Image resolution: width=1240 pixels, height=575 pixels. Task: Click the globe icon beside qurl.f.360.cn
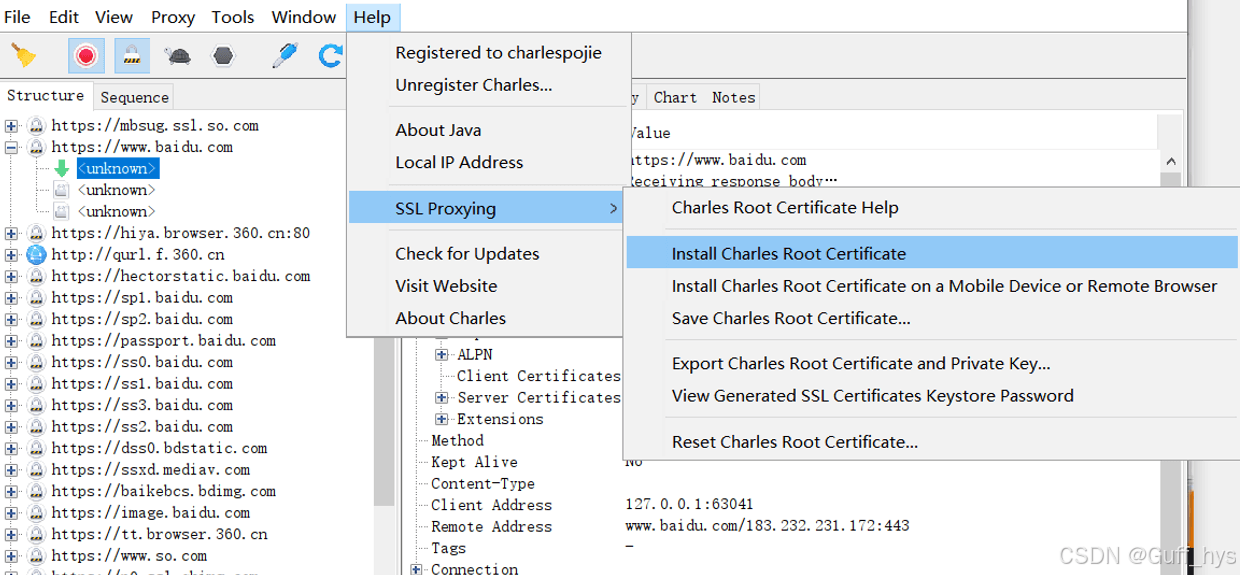37,255
